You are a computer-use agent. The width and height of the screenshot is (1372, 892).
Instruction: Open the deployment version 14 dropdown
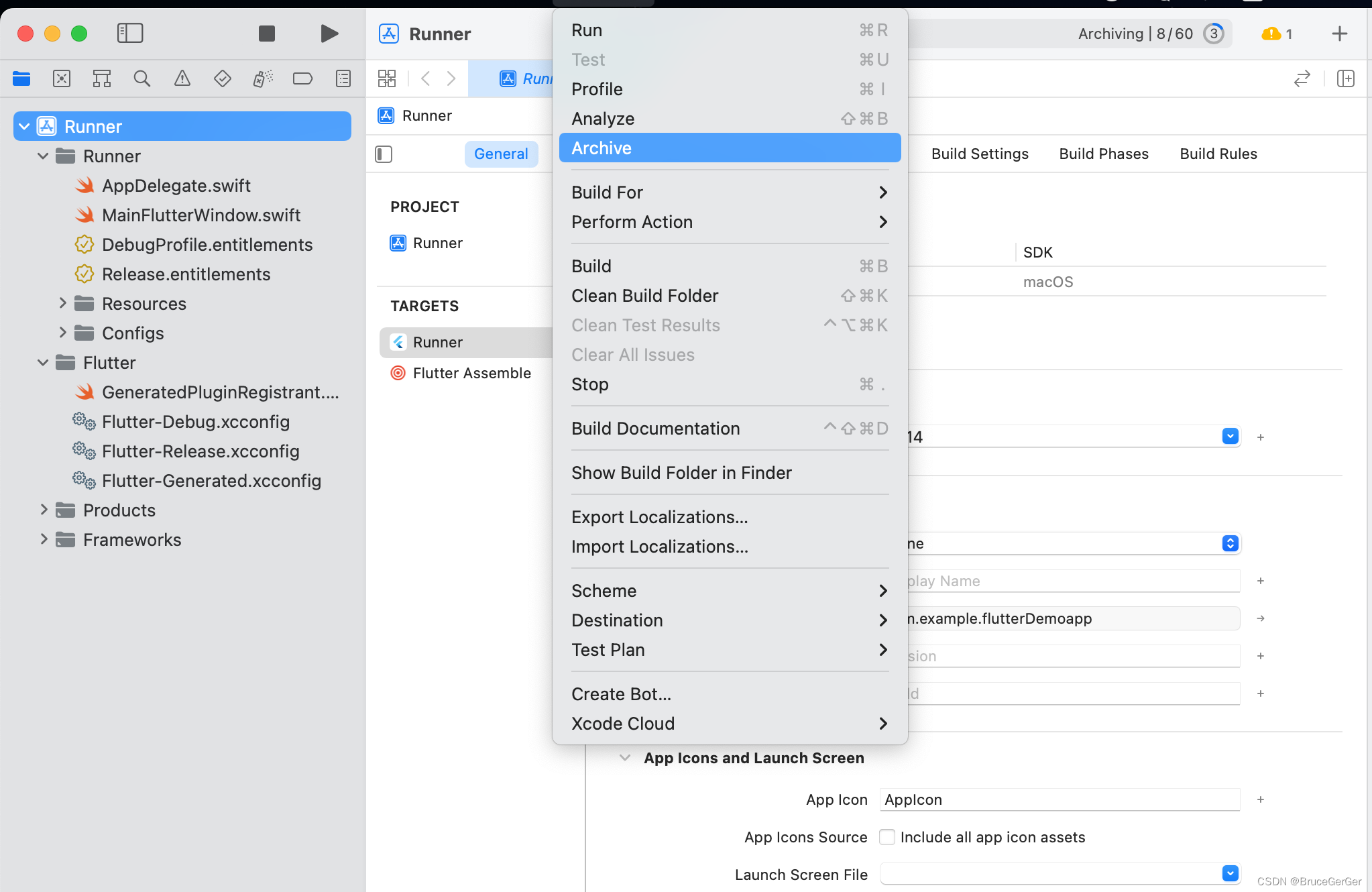click(1230, 437)
